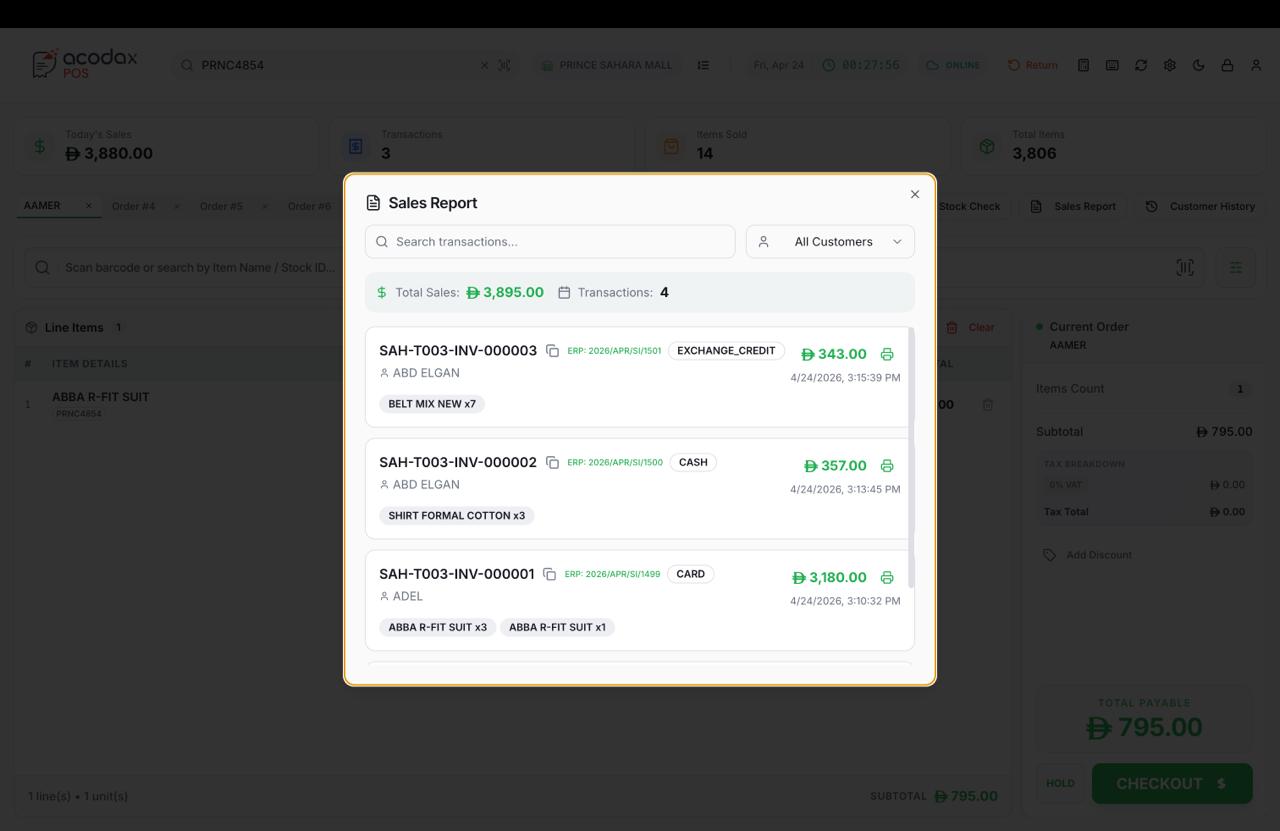
Task: Click the Stock Check button
Action: tap(969, 206)
